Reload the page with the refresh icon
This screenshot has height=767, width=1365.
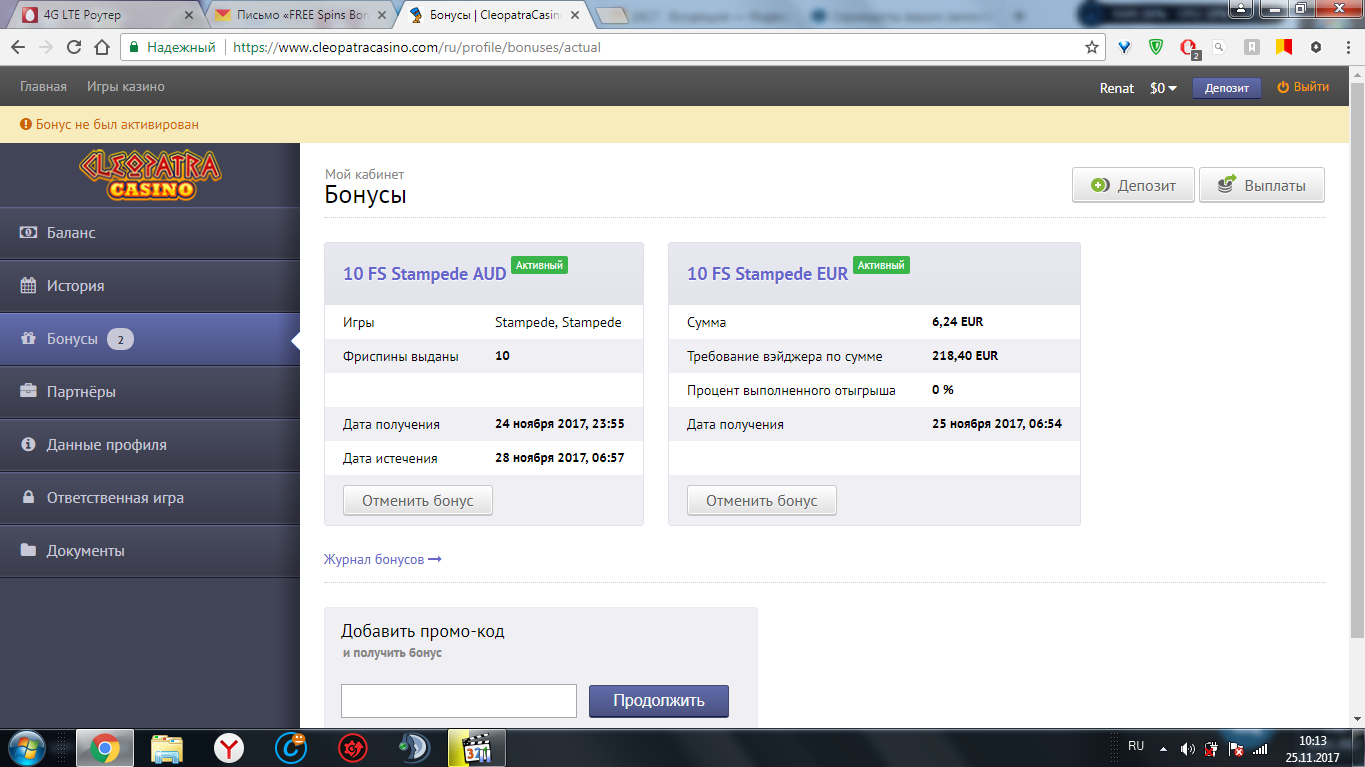point(74,47)
